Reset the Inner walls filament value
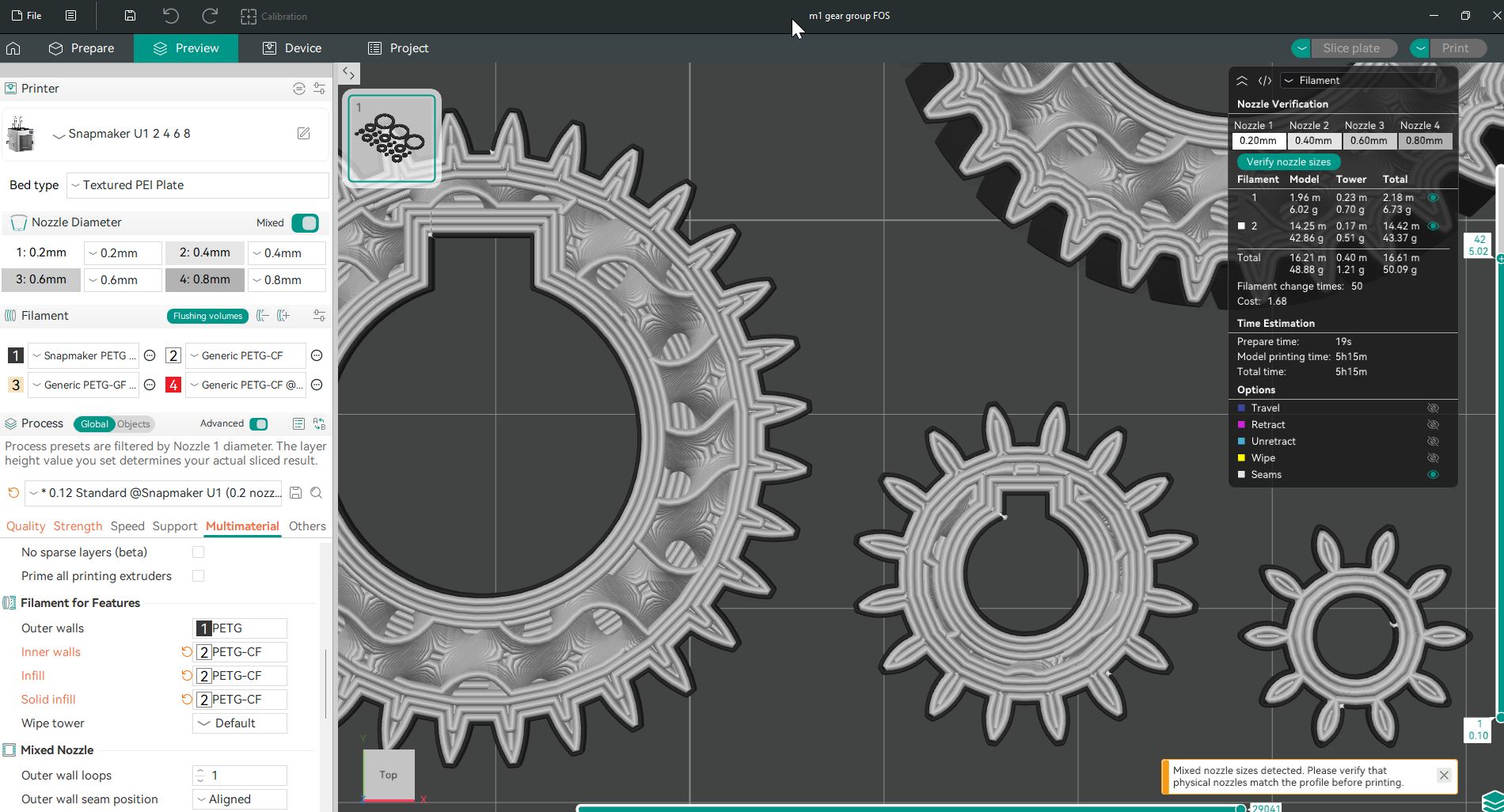Viewport: 1504px width, 812px height. pyautogui.click(x=187, y=652)
